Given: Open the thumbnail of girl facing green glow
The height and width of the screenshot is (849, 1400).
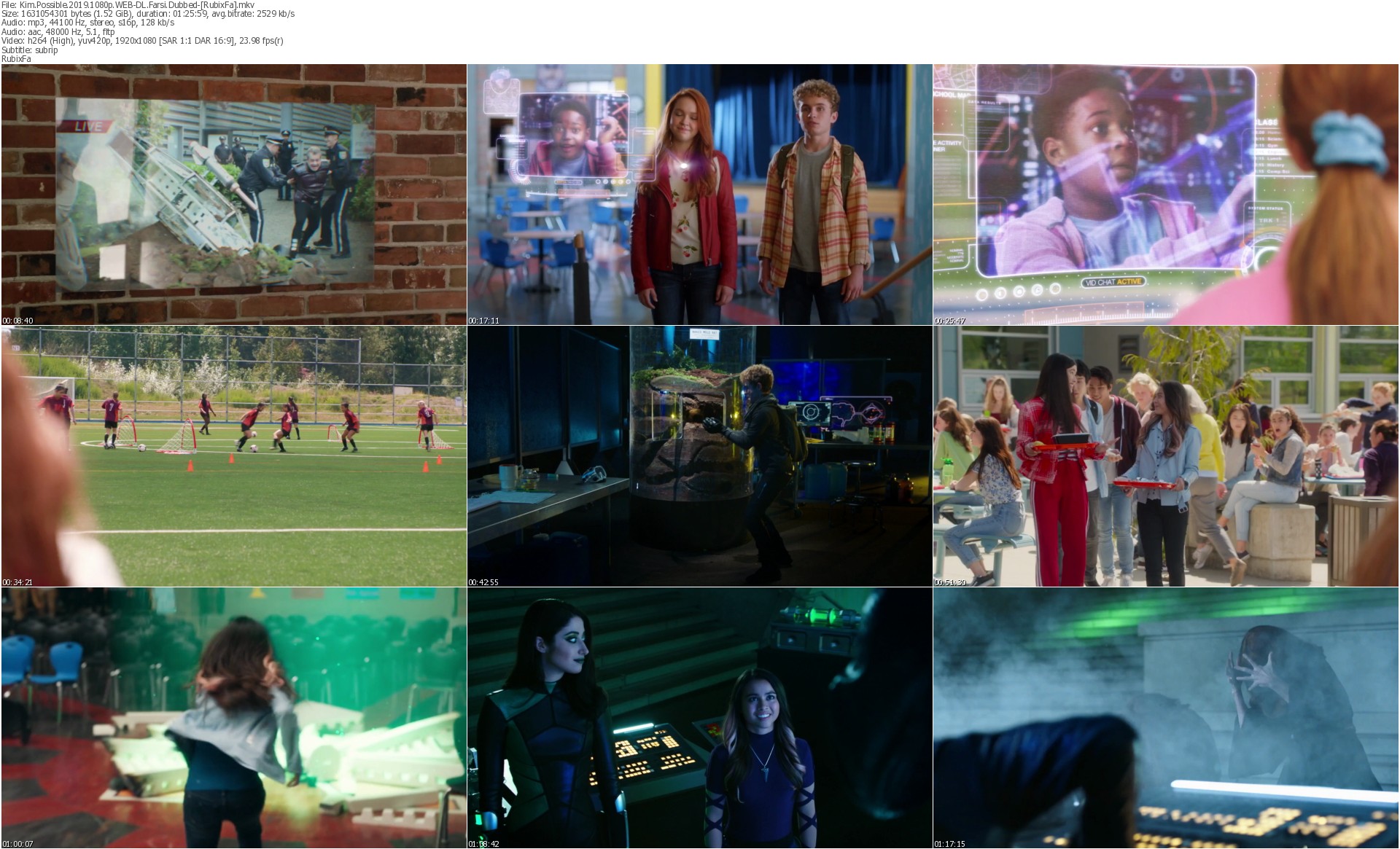Looking at the screenshot, I should [x=234, y=718].
